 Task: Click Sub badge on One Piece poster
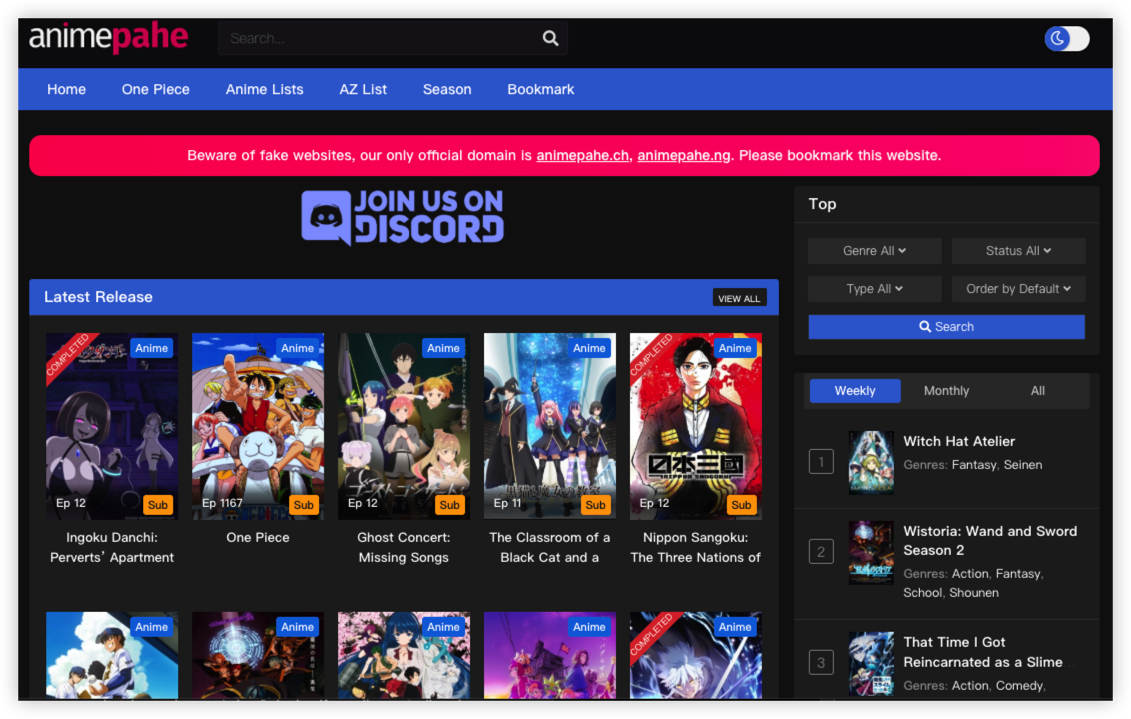coord(304,505)
